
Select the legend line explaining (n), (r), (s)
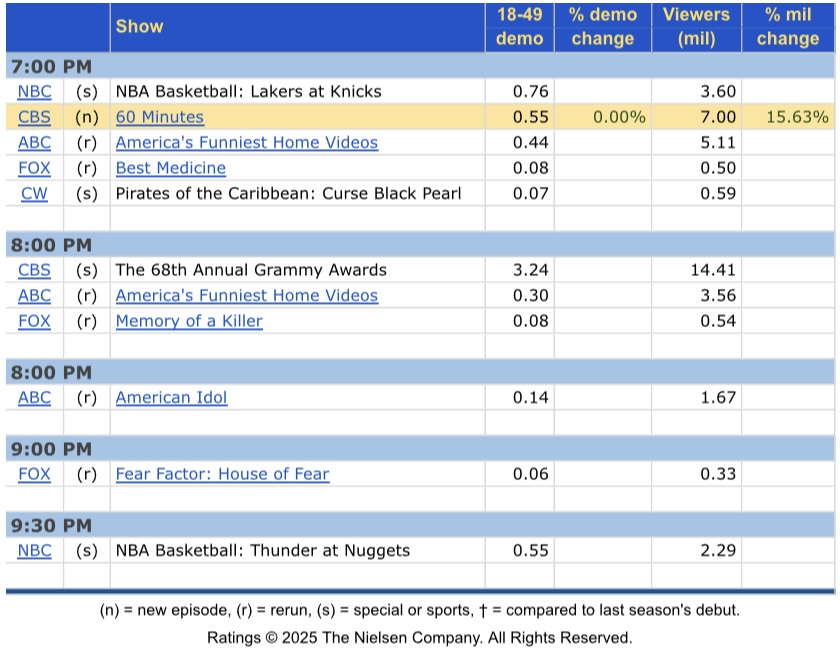point(419,610)
